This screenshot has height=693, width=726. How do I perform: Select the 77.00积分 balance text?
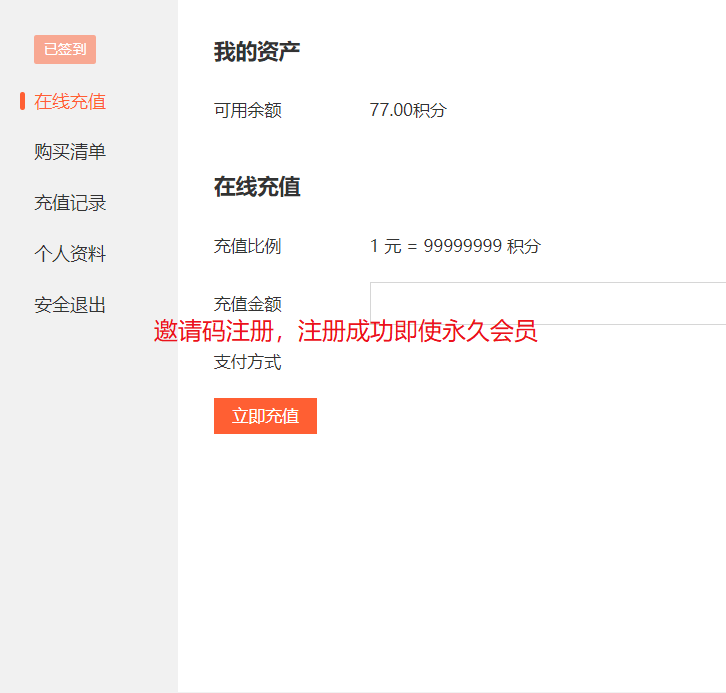[408, 110]
